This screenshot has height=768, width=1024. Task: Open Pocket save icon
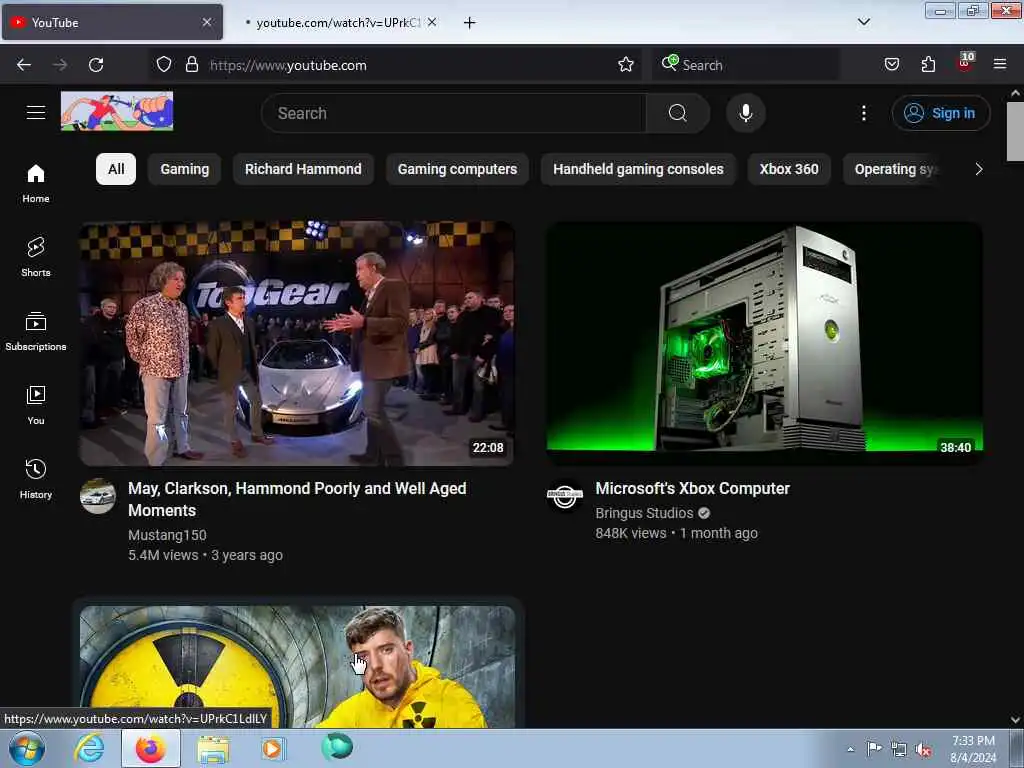point(891,65)
